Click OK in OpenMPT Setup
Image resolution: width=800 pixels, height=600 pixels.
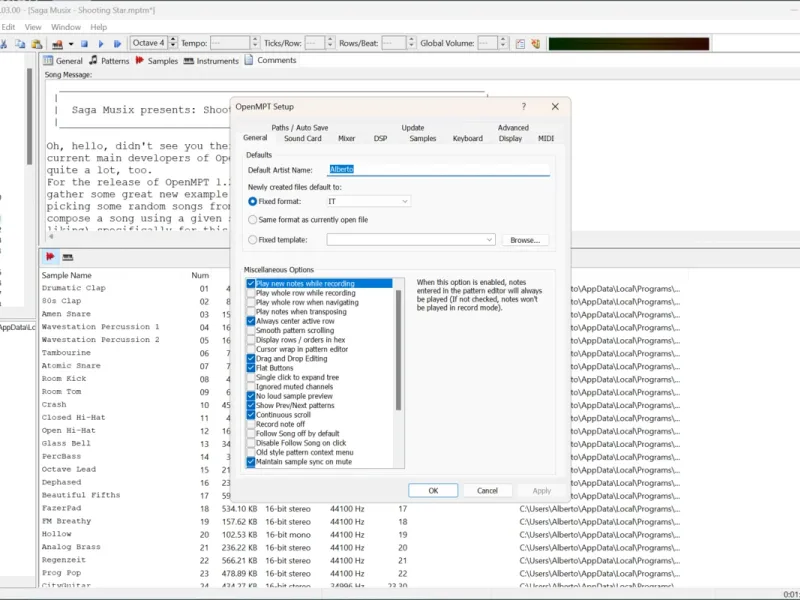tap(433, 490)
